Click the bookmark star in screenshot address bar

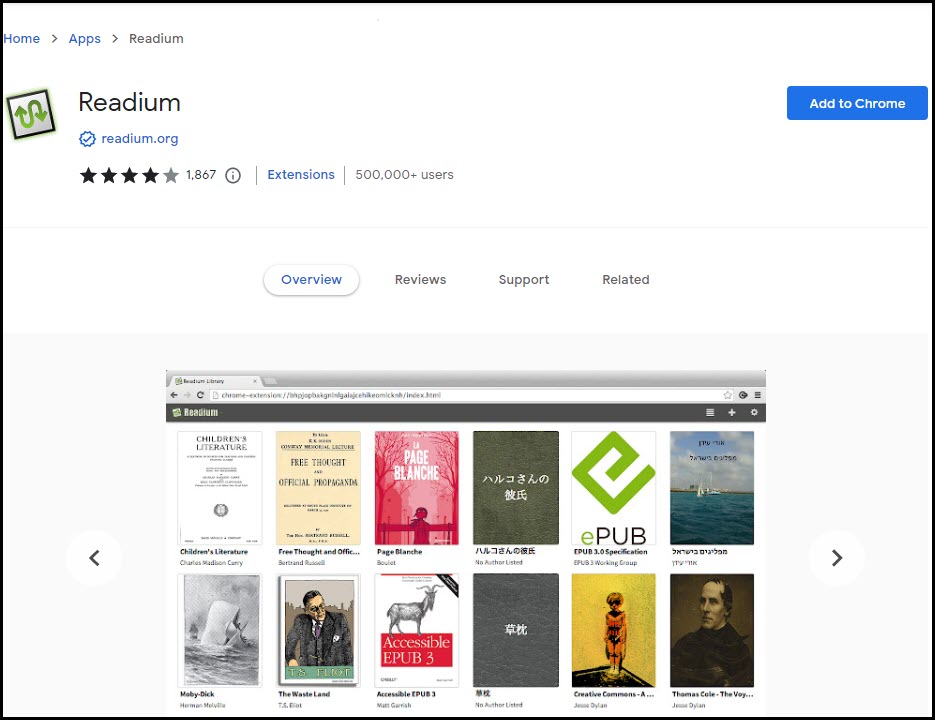click(727, 395)
